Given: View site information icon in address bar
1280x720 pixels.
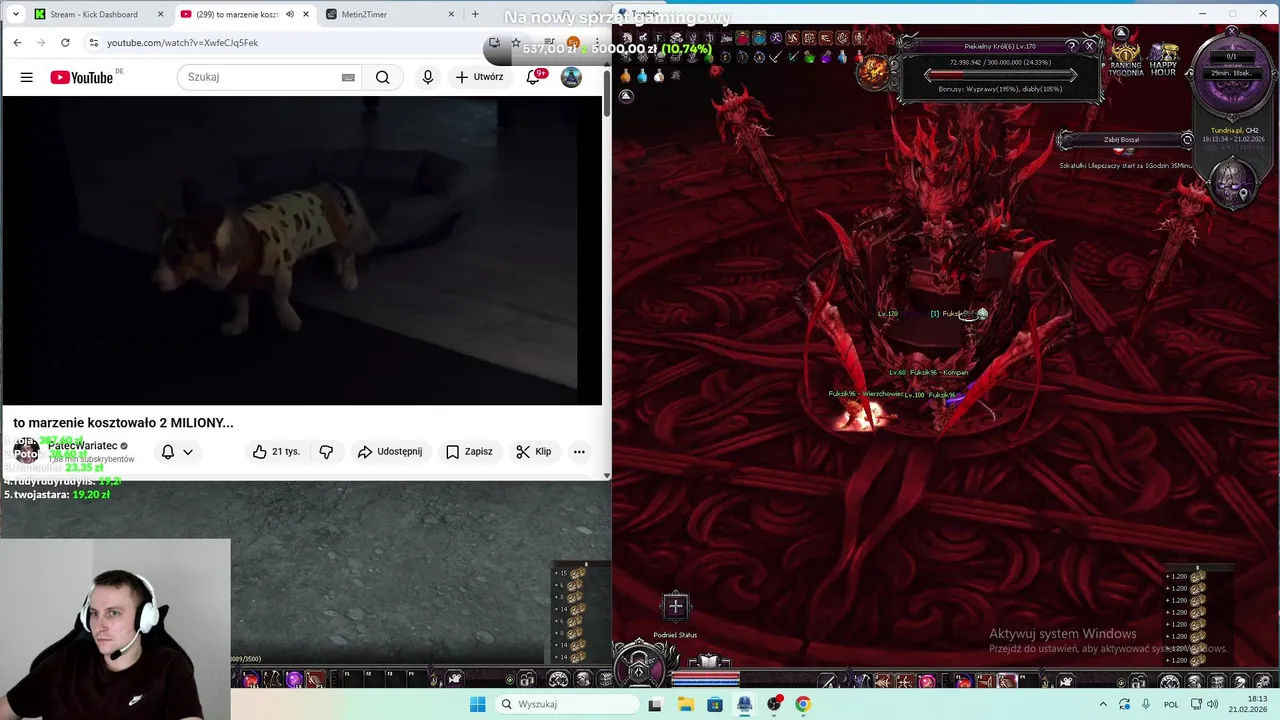Looking at the screenshot, I should tap(93, 43).
